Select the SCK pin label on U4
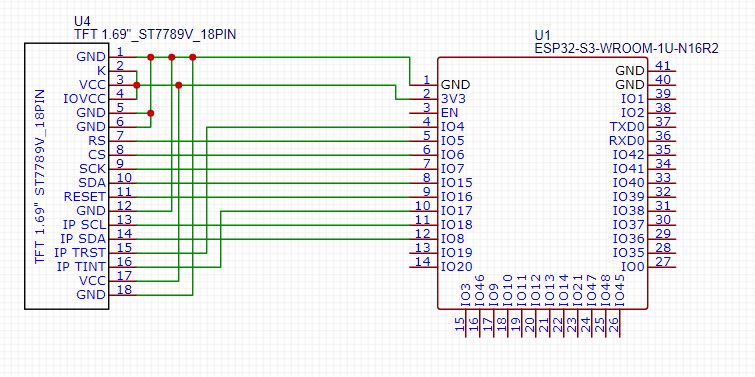 coord(93,169)
